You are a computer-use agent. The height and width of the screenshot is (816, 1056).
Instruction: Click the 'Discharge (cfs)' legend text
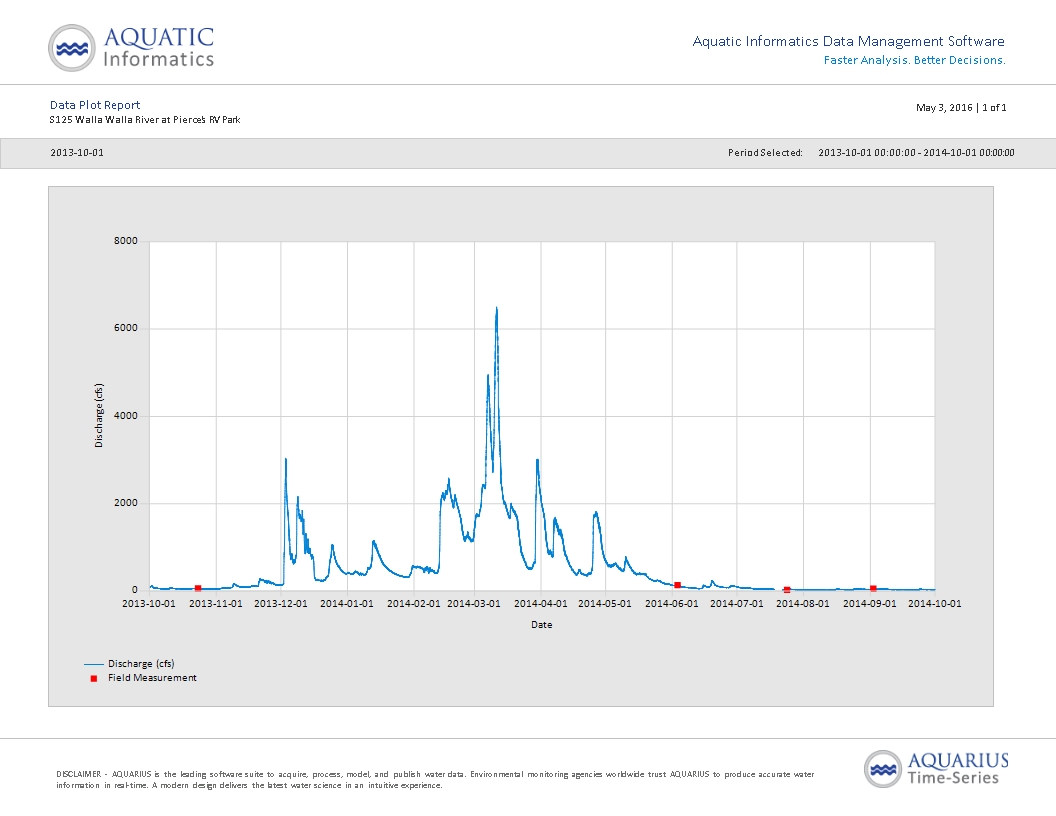141,664
